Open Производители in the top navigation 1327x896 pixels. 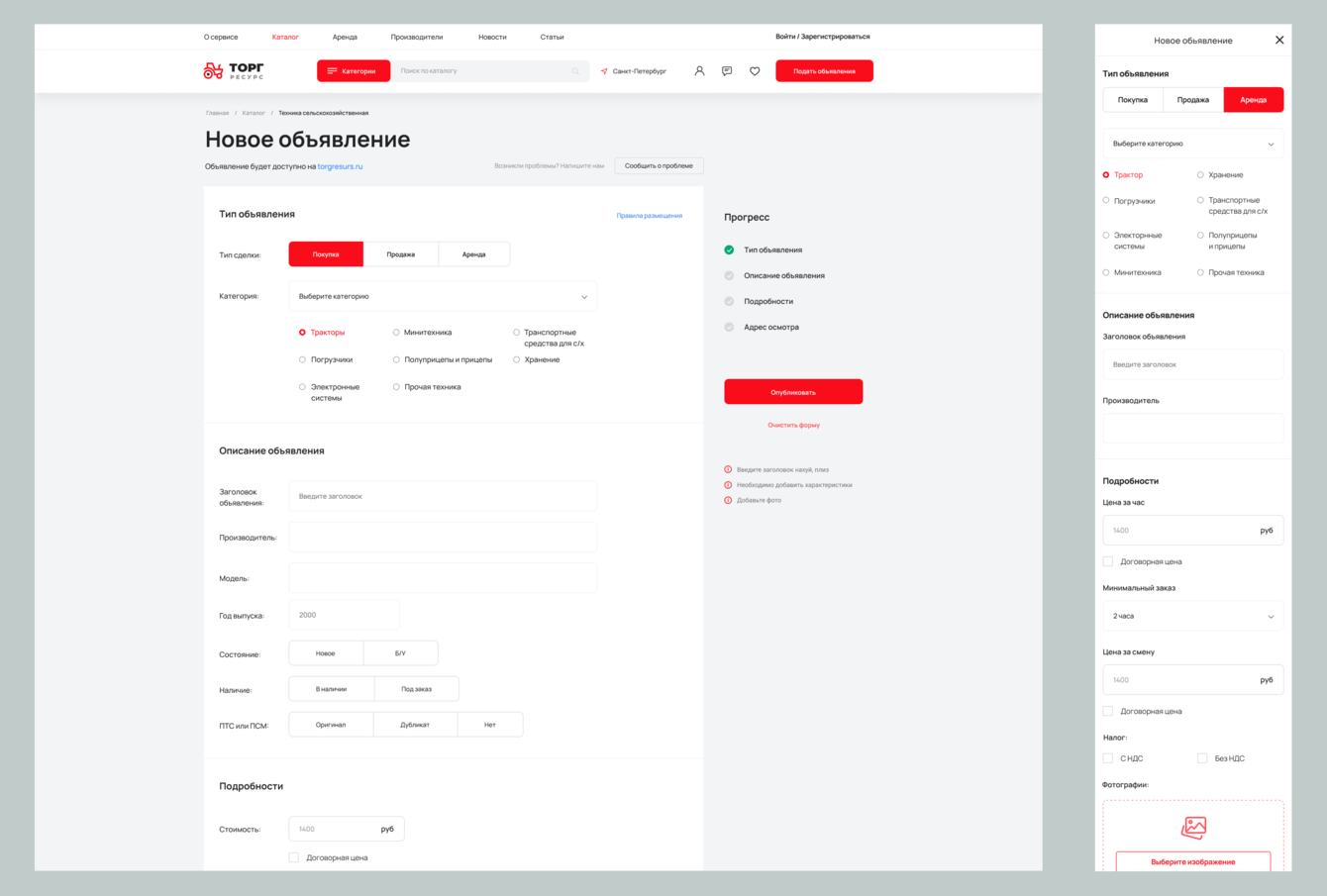pos(417,37)
